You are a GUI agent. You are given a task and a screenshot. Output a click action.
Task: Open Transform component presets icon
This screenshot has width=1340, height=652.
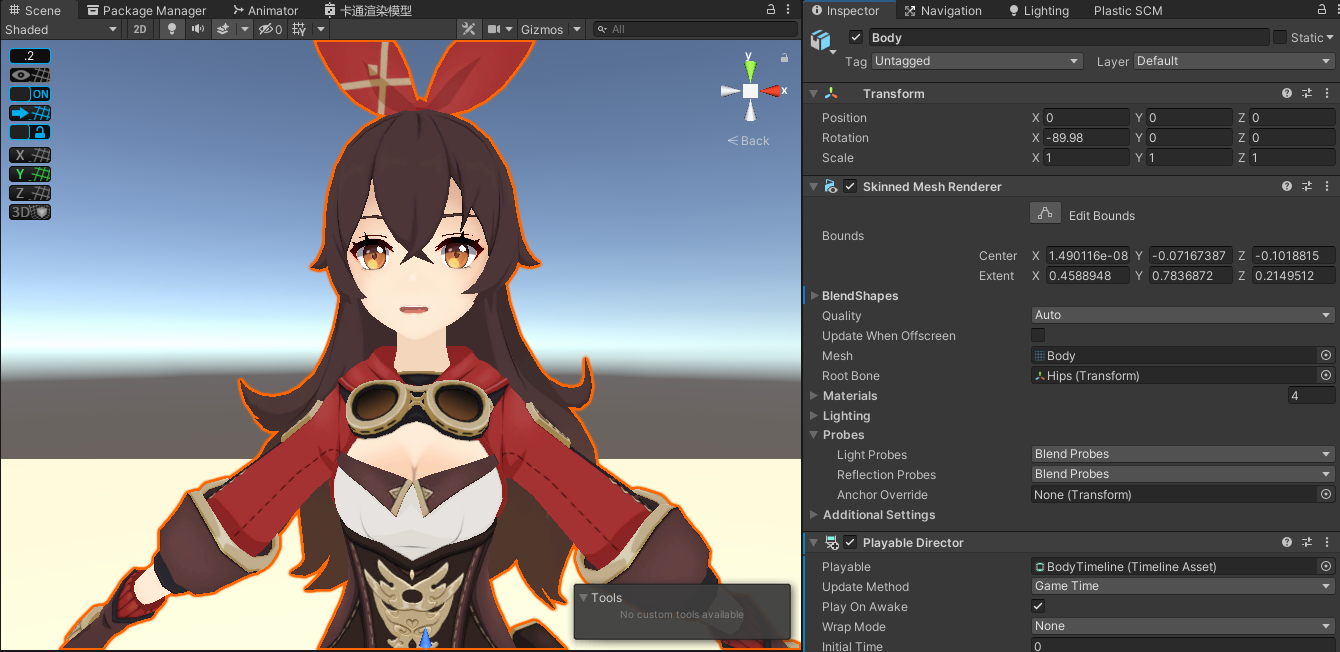point(1306,93)
